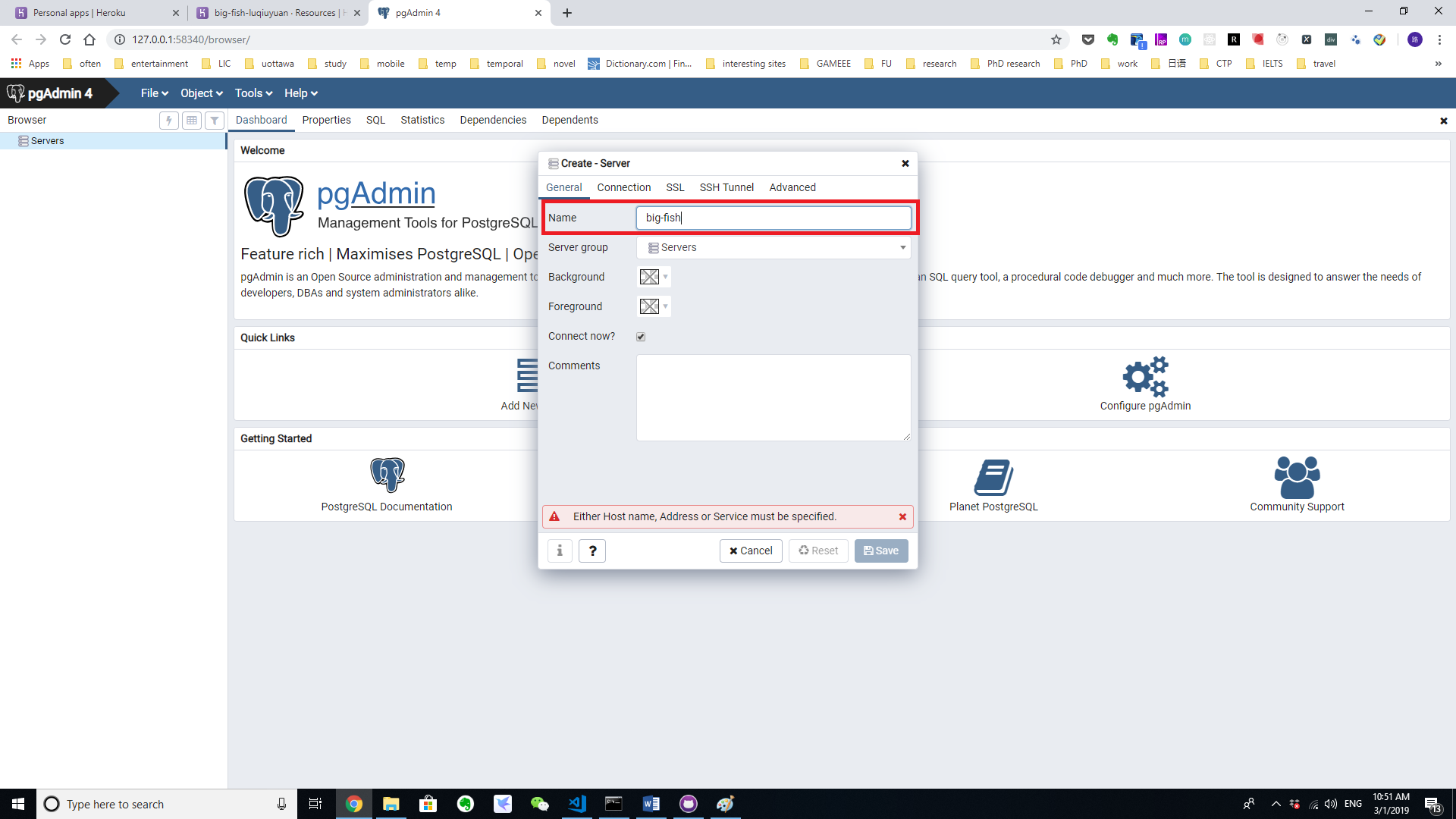Viewport: 1456px width, 819px height.
Task: Open Community Support people icon
Action: click(1297, 477)
